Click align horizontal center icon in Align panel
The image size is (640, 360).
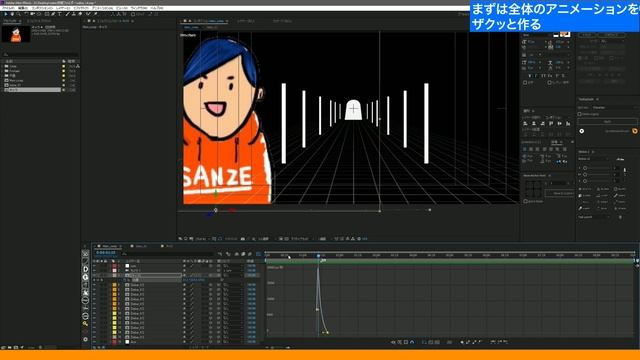pos(534,123)
